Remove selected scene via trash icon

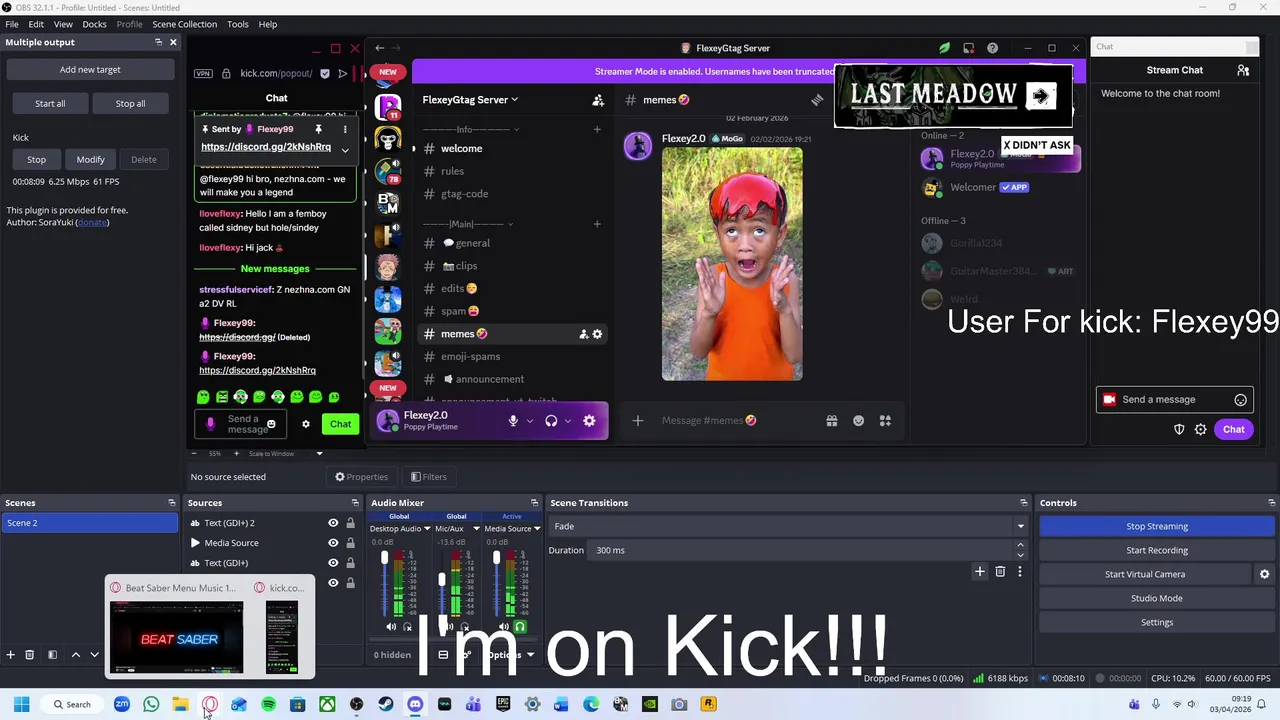coord(30,655)
